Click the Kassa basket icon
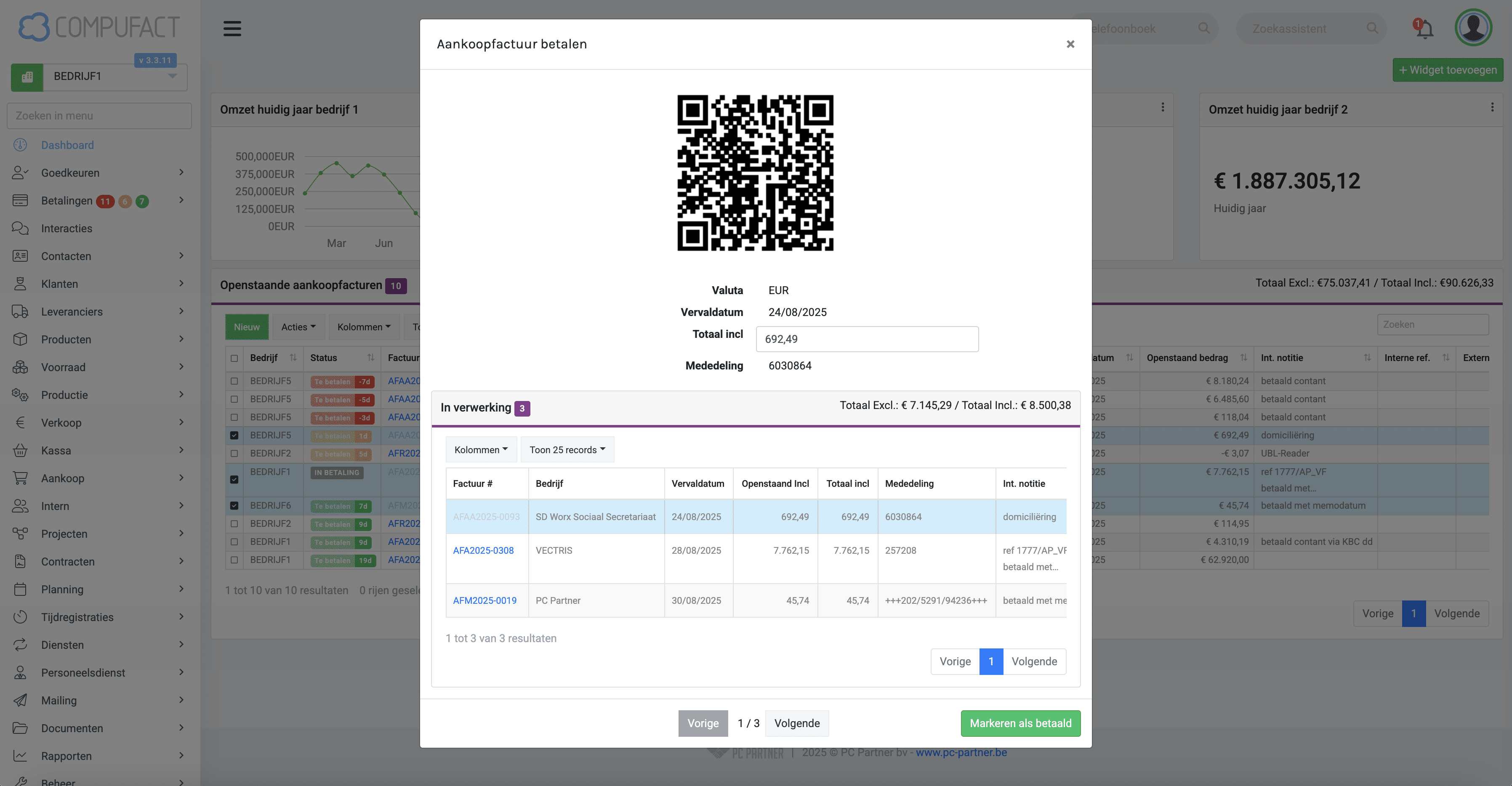This screenshot has height=786, width=1512. tap(20, 451)
